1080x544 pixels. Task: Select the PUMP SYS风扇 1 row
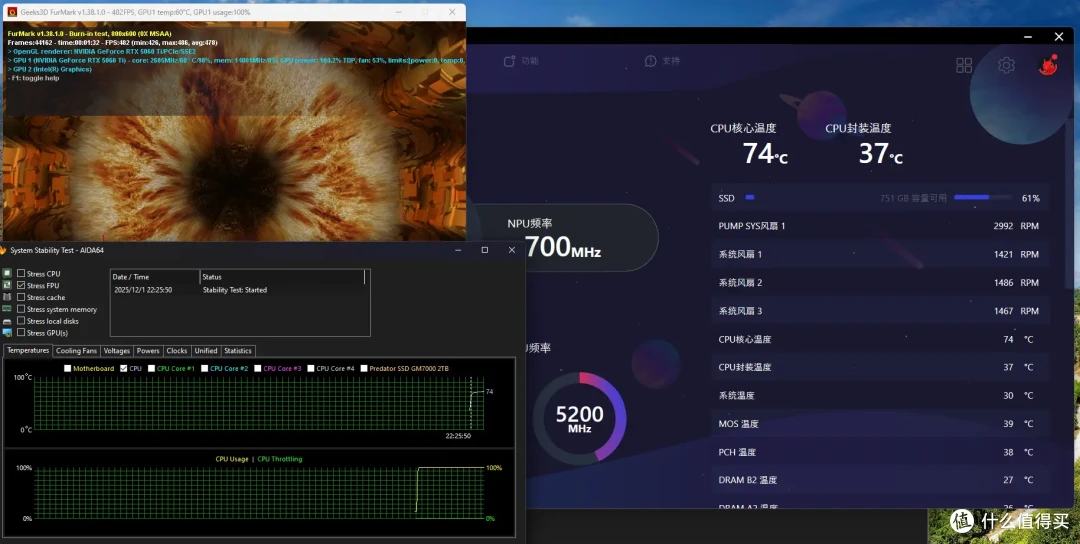pyautogui.click(x=880, y=226)
